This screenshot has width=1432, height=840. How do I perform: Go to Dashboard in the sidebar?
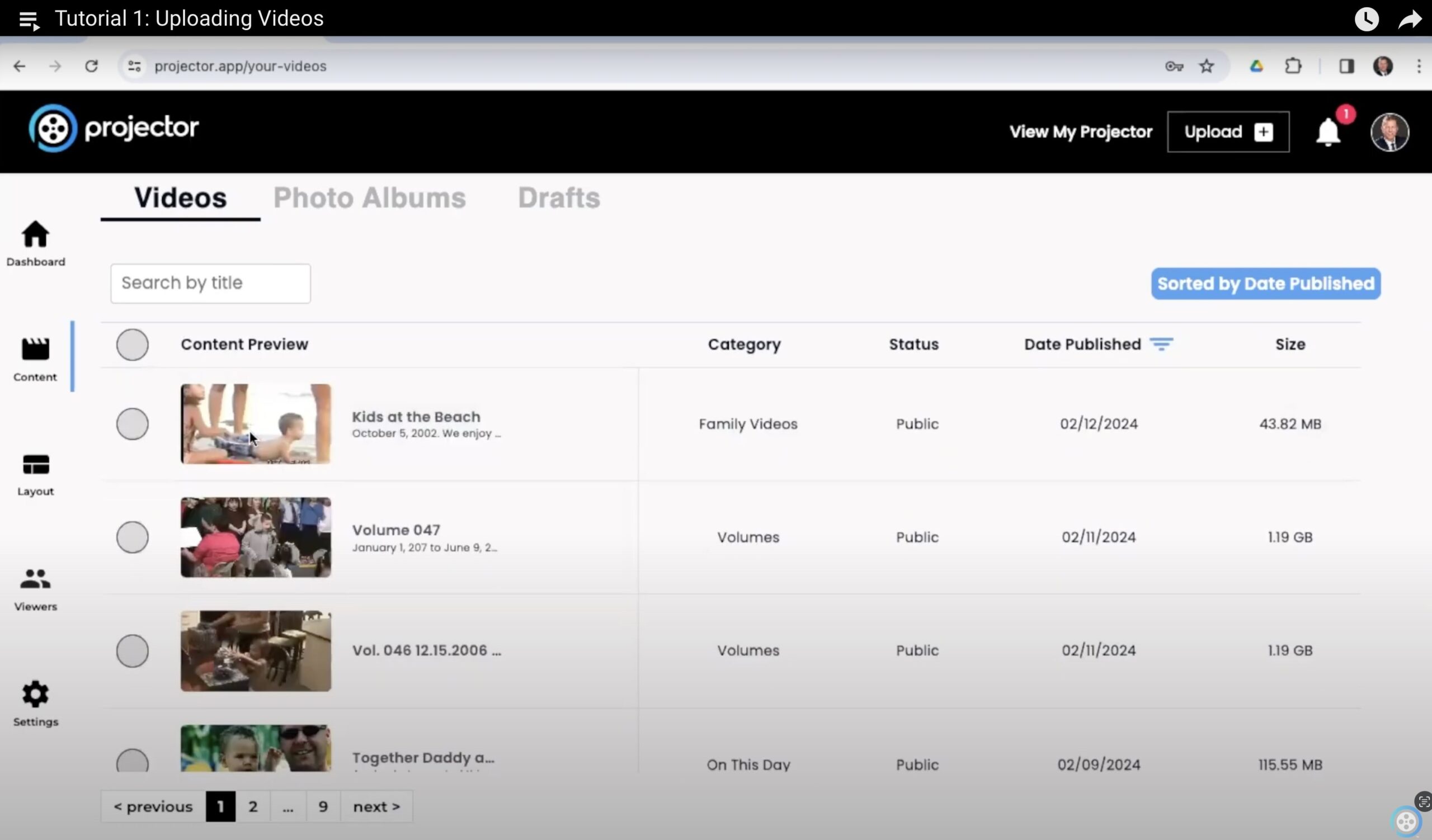[x=35, y=244]
